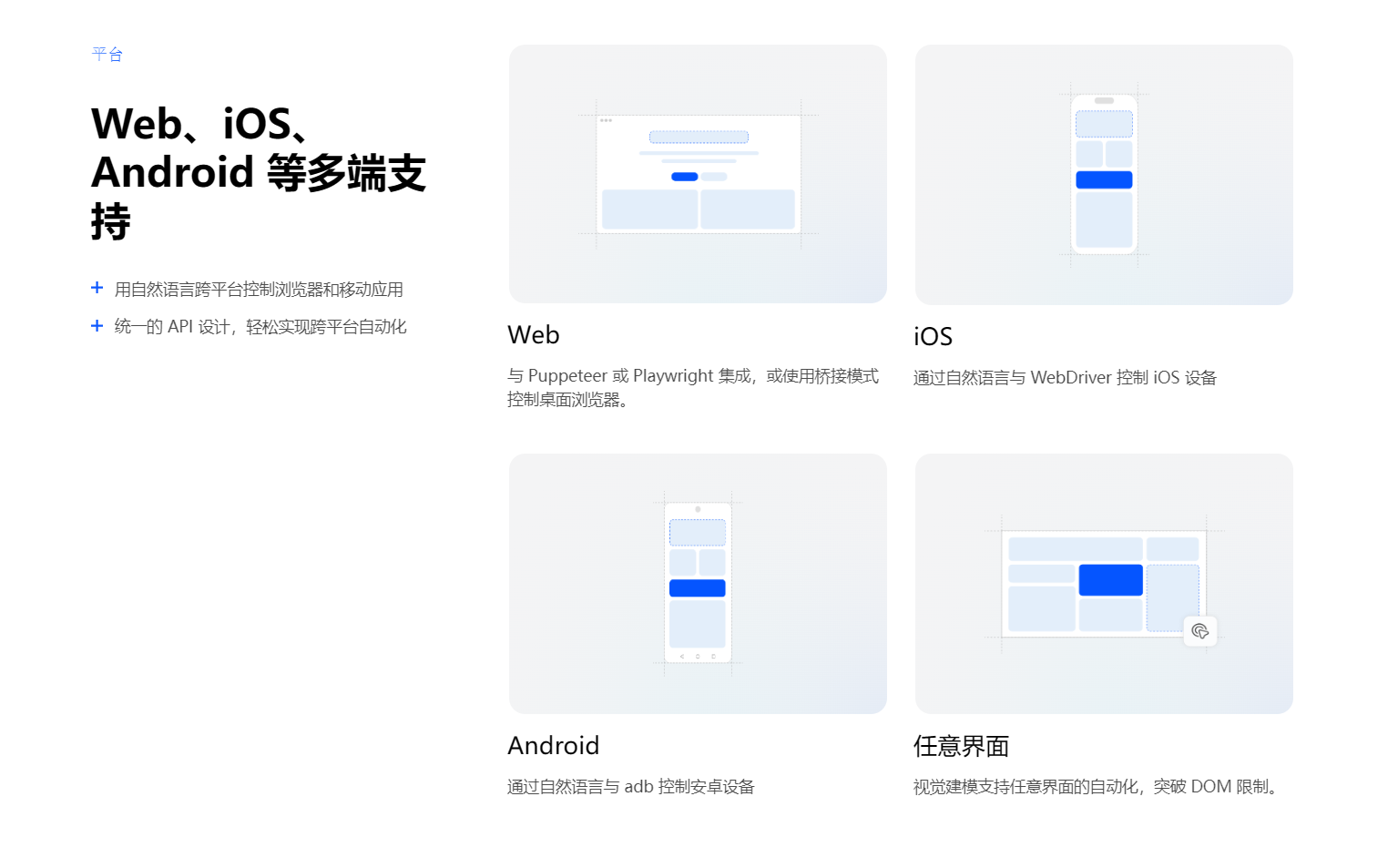Click the 任意界面 heading
The width and height of the screenshot is (1398, 868).
pyautogui.click(x=962, y=747)
